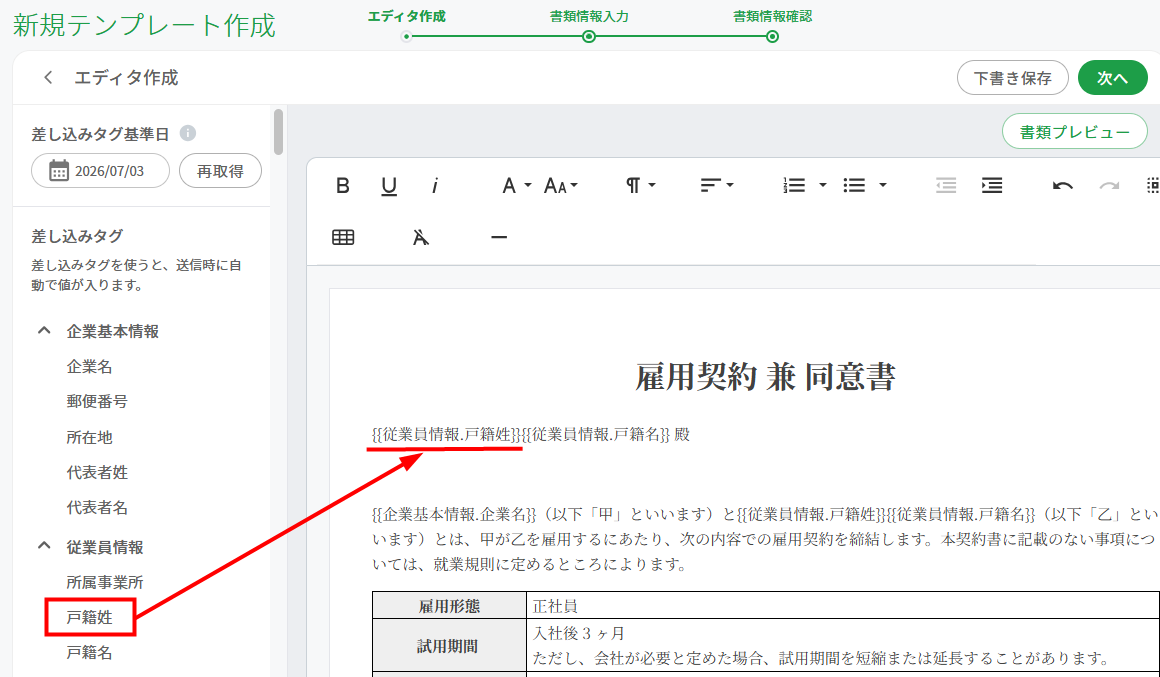Click the 雇用形態 table header cell
The image size is (1160, 677).
(x=449, y=606)
